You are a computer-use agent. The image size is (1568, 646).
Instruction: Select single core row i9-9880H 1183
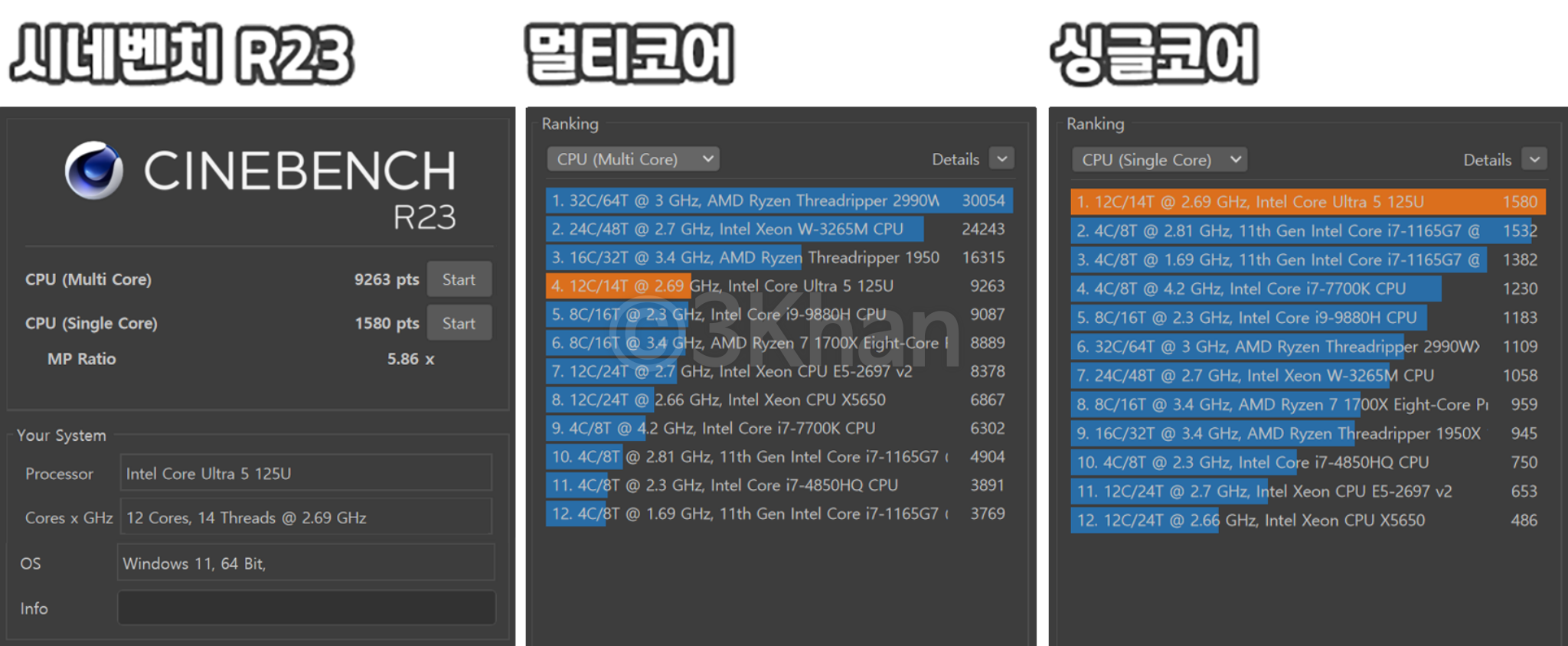1308,318
